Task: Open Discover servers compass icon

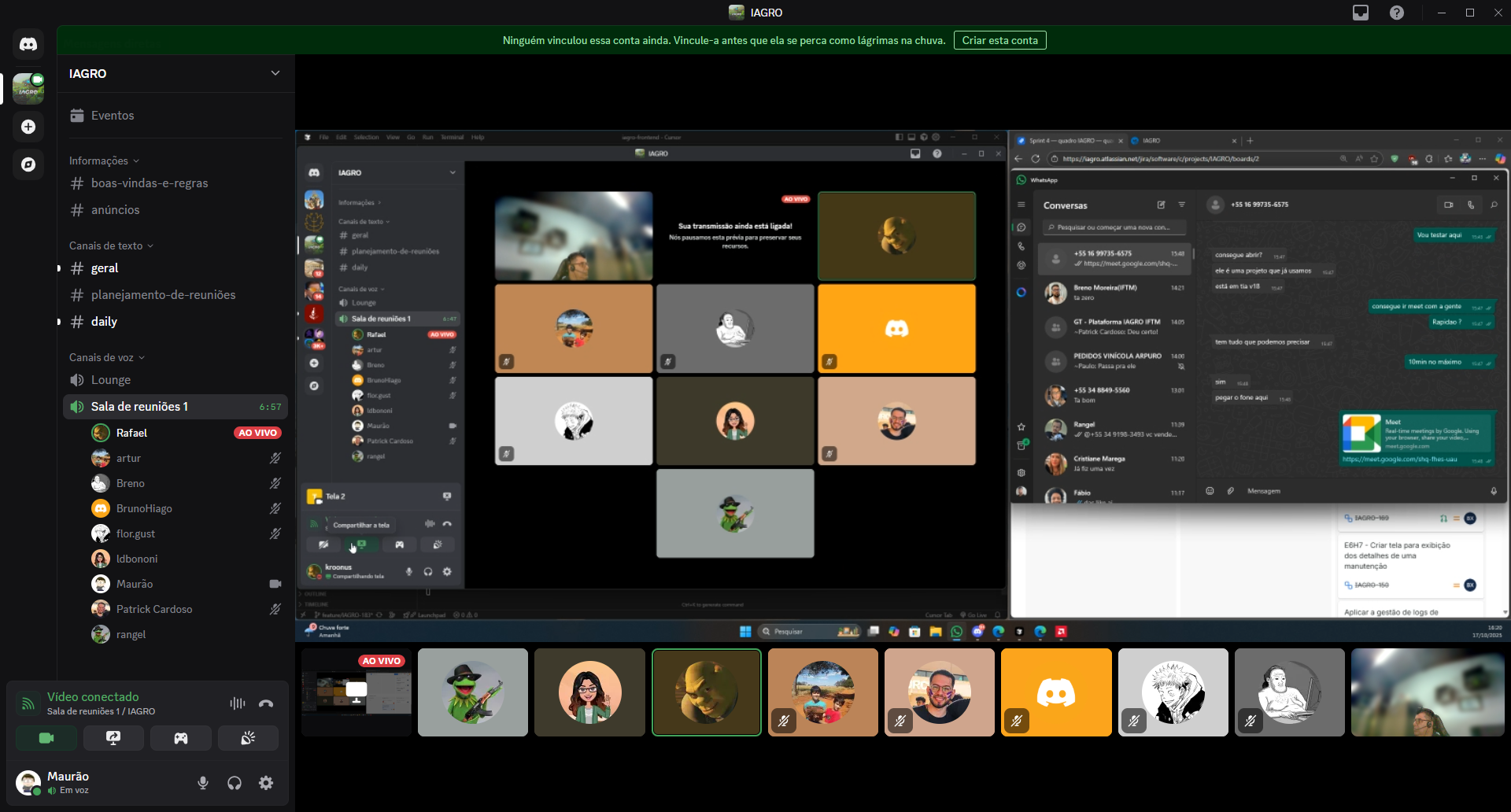Action: 28,164
